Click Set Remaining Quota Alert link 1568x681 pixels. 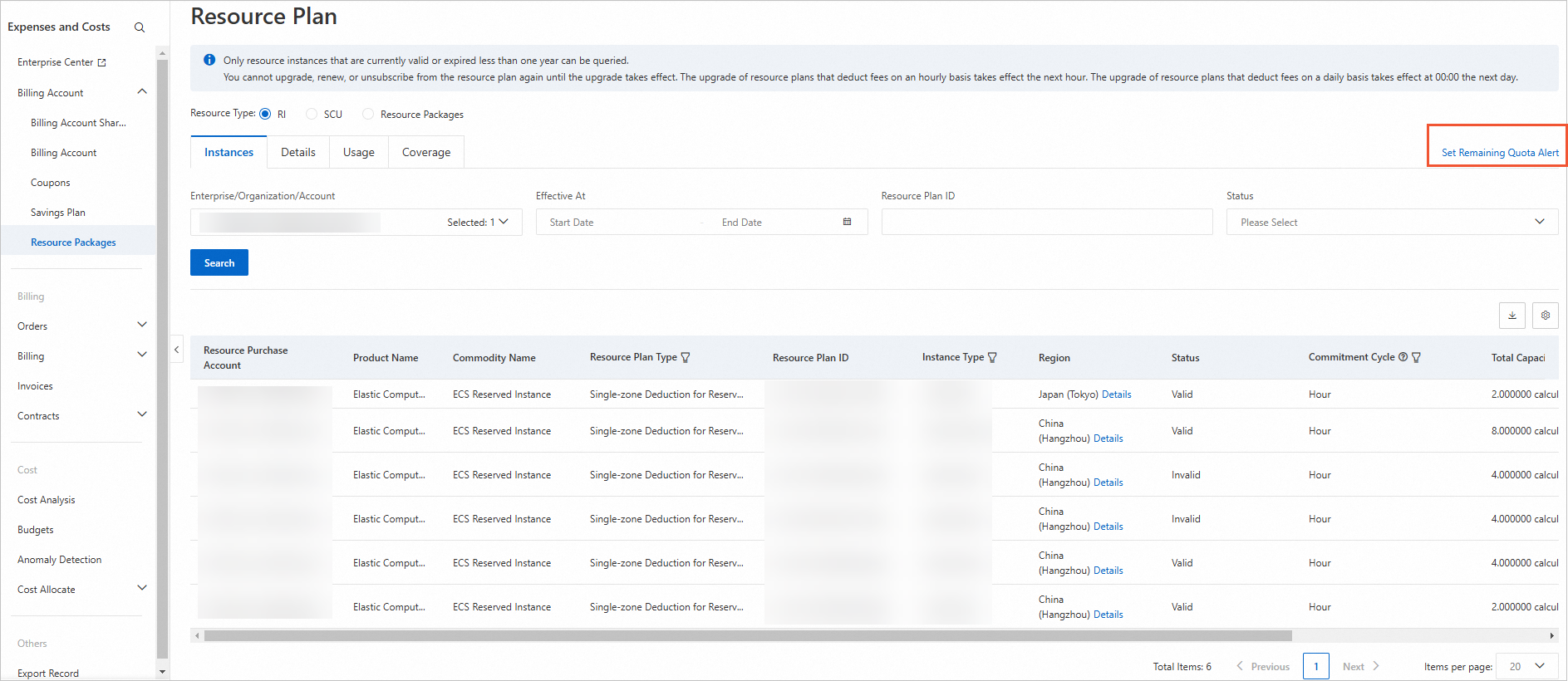click(1499, 153)
